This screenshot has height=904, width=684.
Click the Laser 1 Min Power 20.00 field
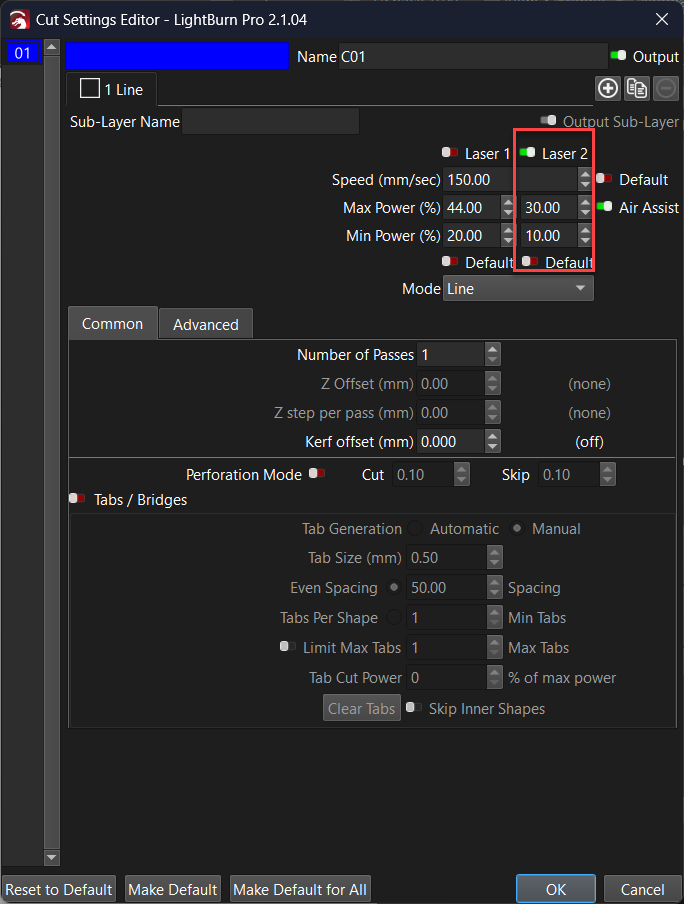[x=472, y=235]
